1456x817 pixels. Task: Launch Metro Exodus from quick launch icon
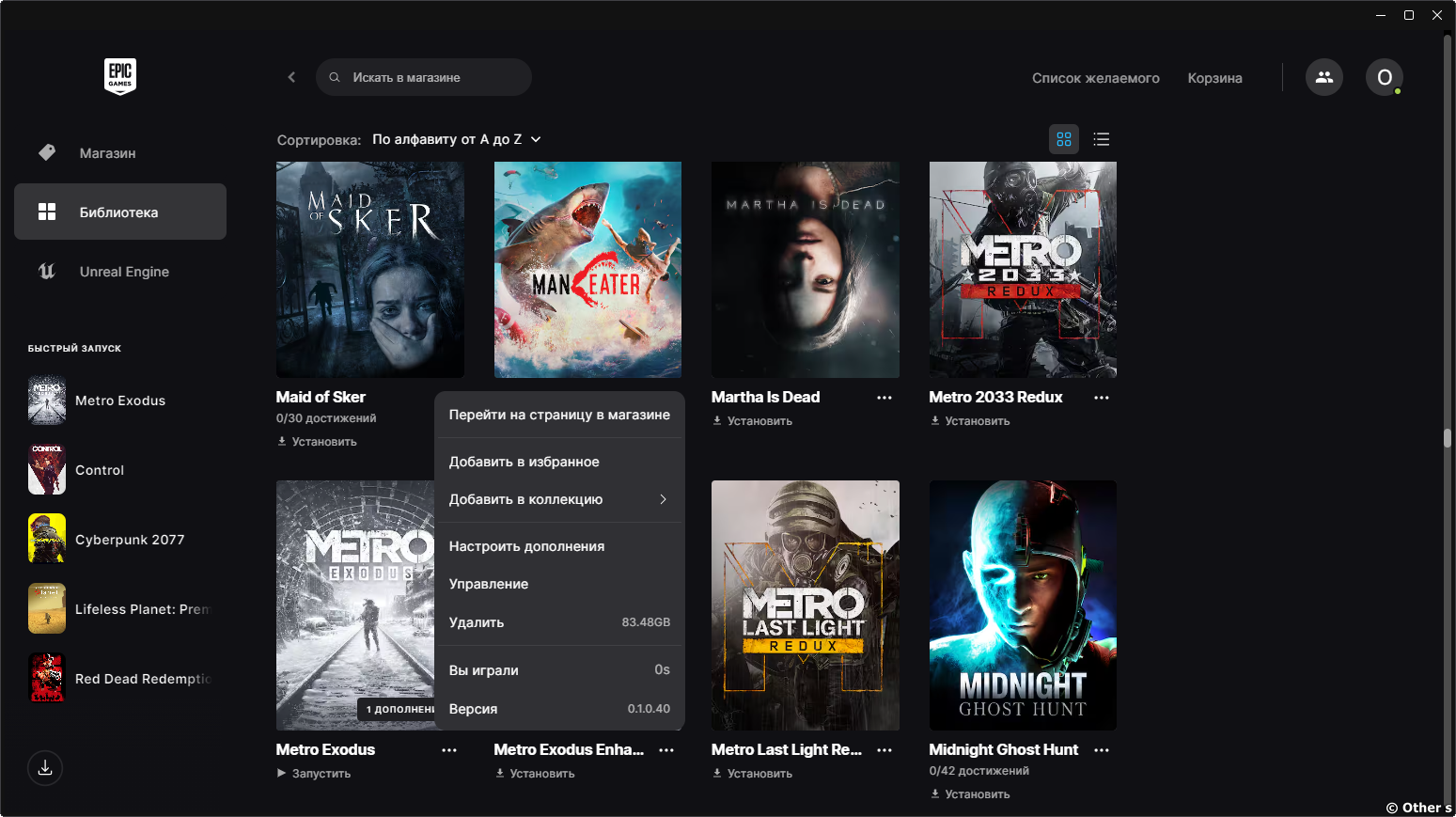point(47,401)
